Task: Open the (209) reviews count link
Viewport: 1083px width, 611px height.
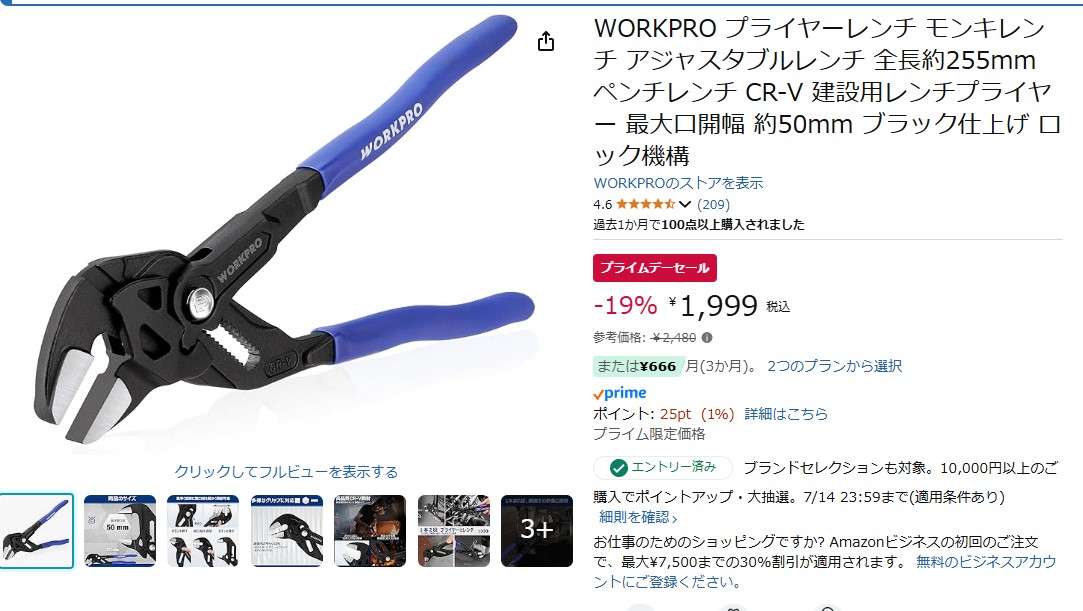Action: 713,204
